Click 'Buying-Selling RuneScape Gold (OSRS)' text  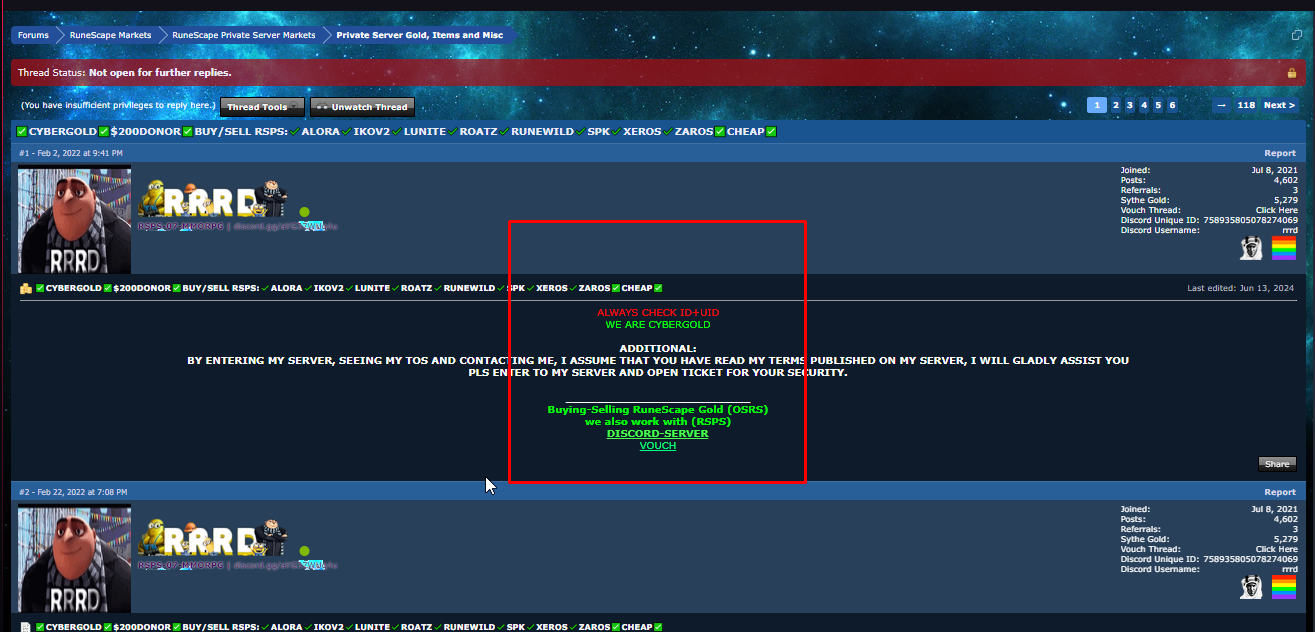coord(658,410)
